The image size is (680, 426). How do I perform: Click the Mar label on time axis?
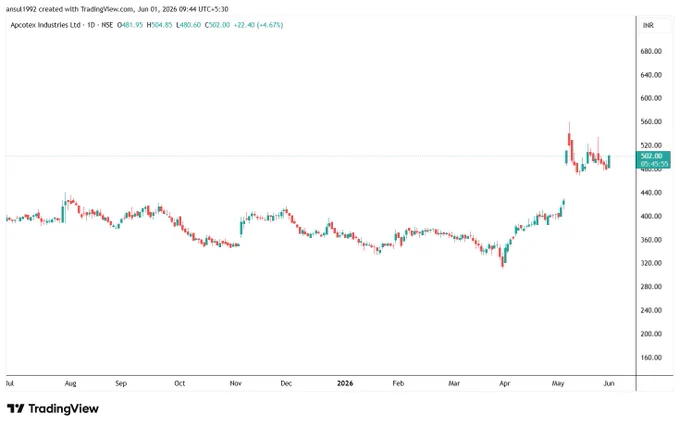454,383
